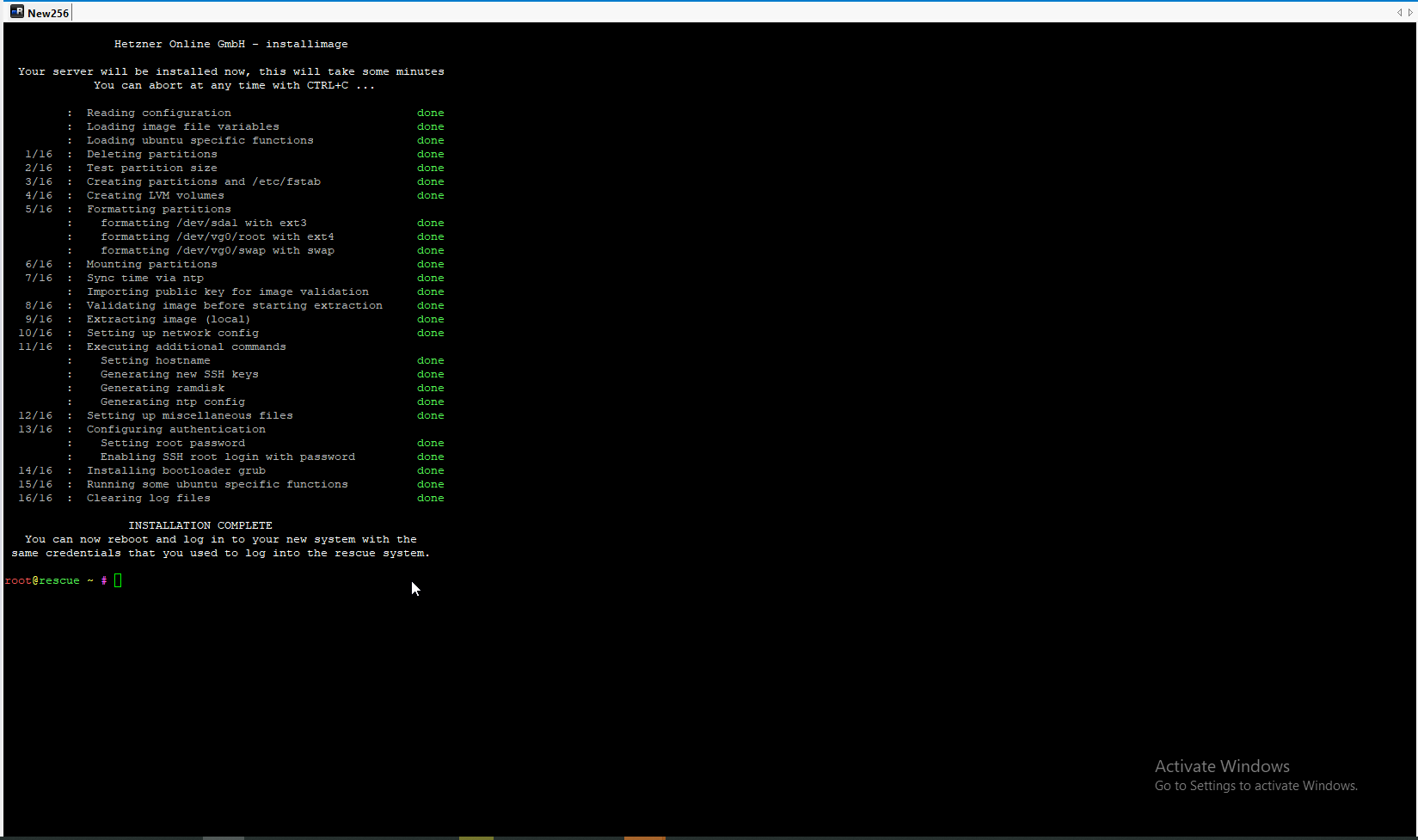1418x840 pixels.
Task: Click the 'root@rescue' prompt text
Action: click(x=42, y=580)
